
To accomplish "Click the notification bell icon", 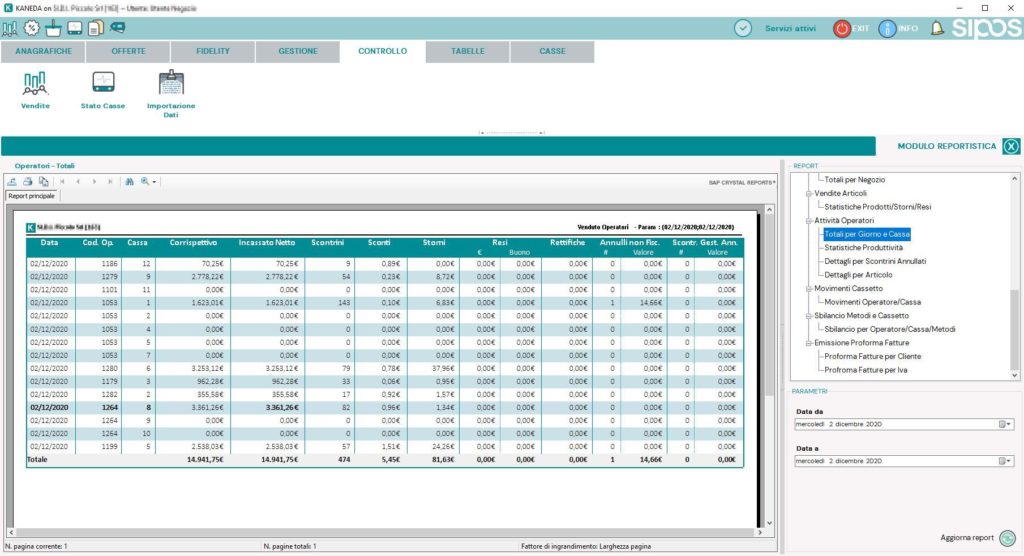I will tap(937, 28).
